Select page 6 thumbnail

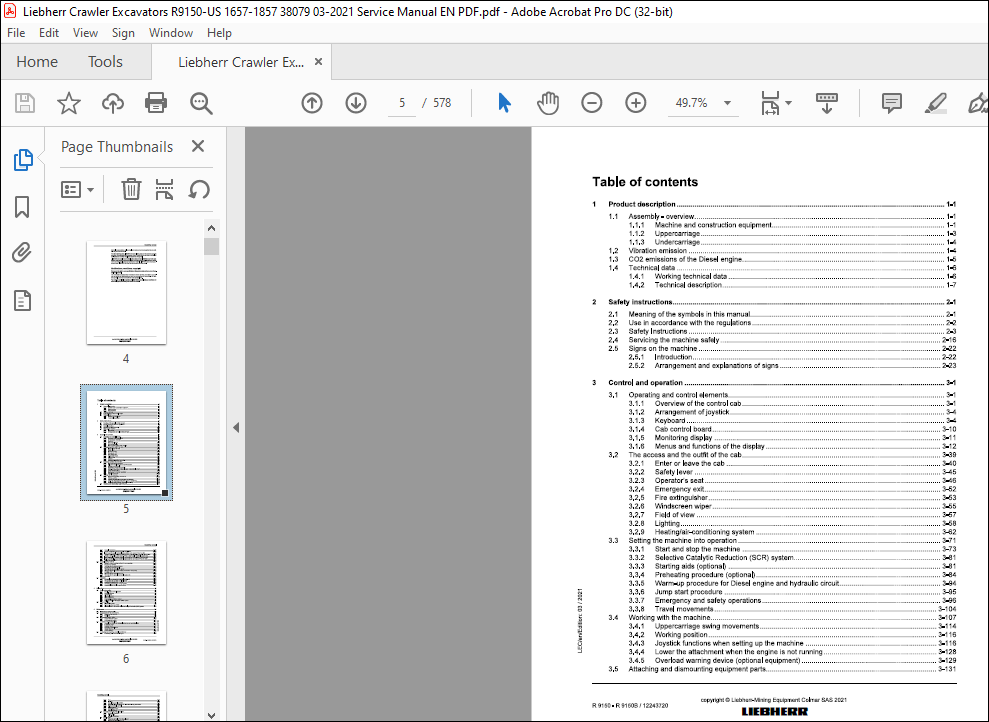pyautogui.click(x=126, y=592)
